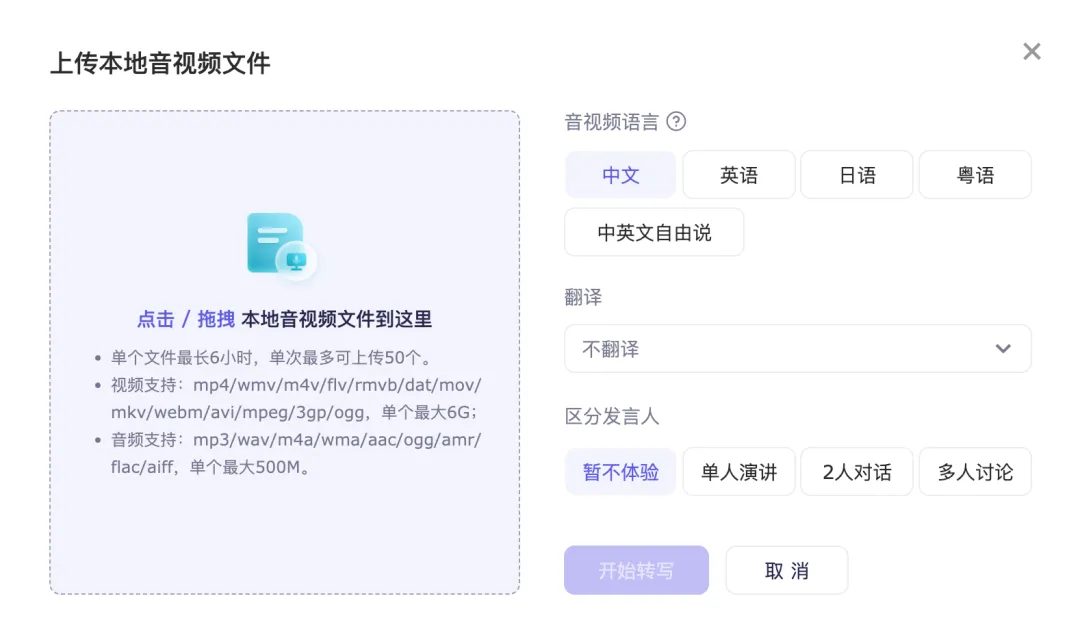The image size is (1080, 631).
Task: Choose the 中英文自由说 language option
Action: click(x=654, y=233)
